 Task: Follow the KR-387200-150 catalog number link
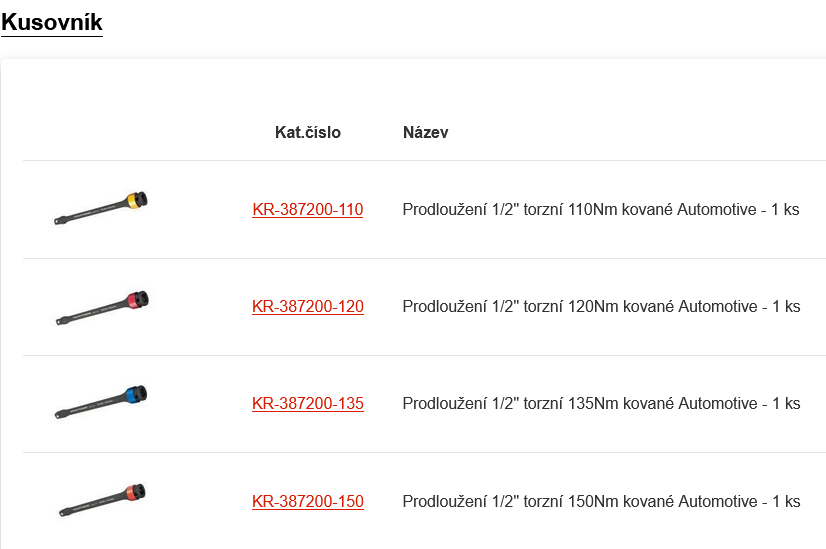[x=307, y=502]
